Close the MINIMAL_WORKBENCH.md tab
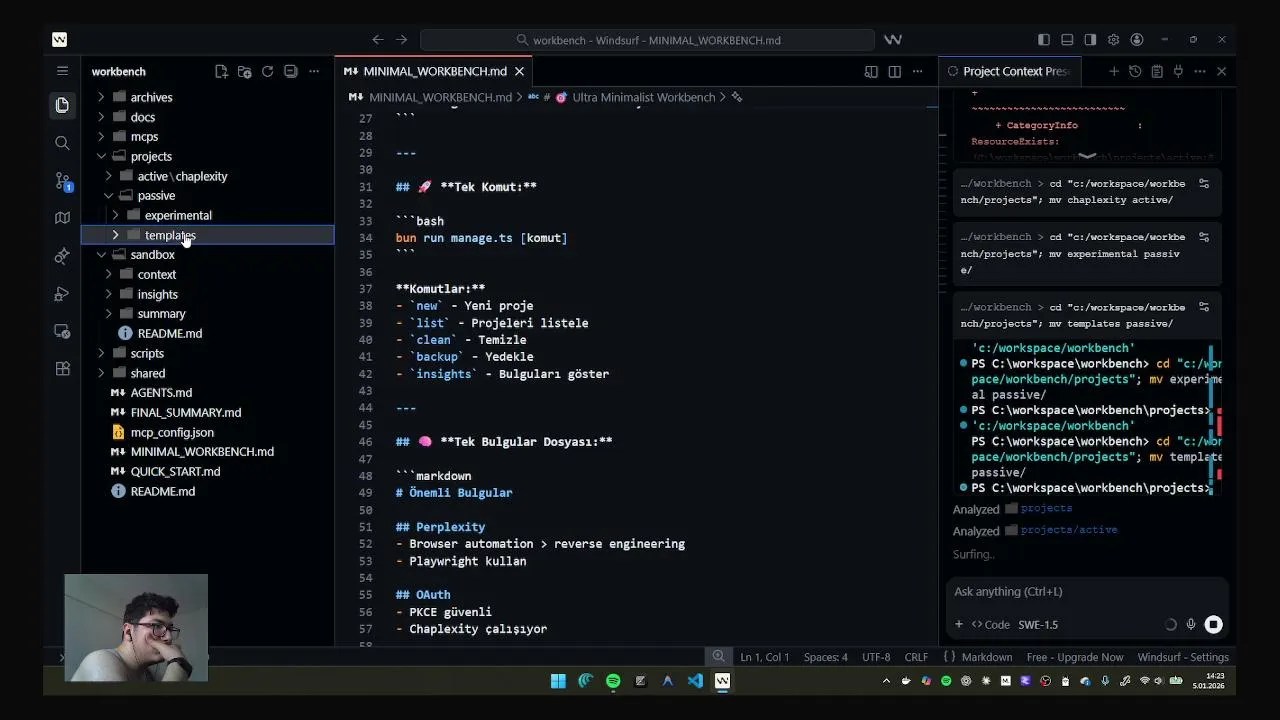1280x720 pixels. point(519,72)
